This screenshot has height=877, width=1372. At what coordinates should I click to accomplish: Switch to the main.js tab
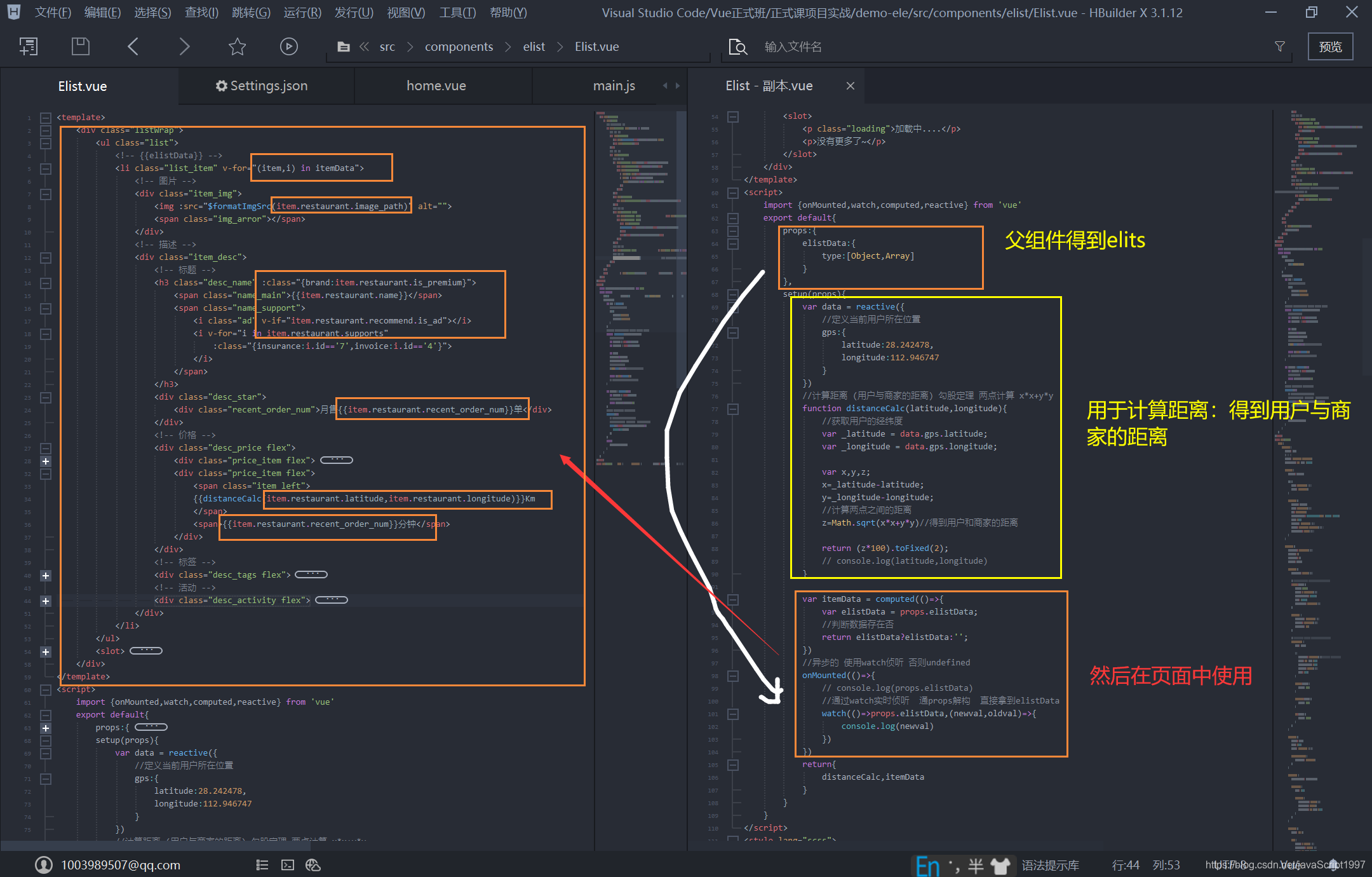point(614,86)
